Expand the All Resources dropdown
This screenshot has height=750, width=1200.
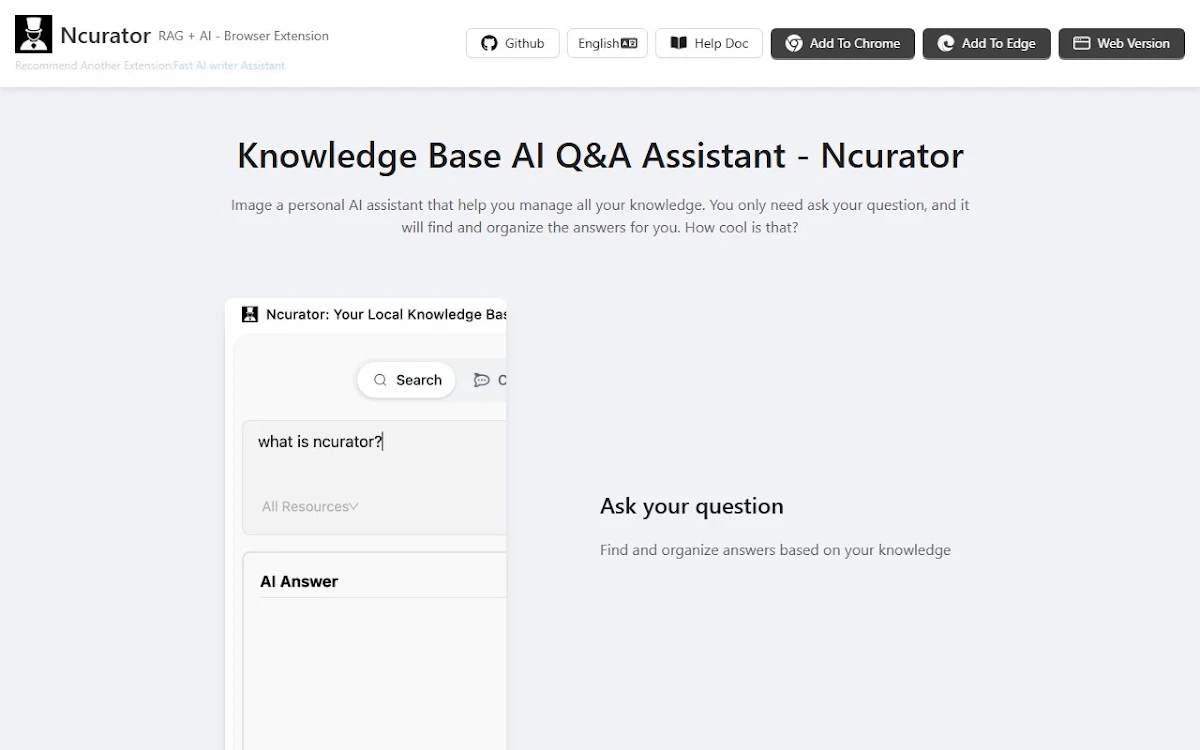click(310, 506)
